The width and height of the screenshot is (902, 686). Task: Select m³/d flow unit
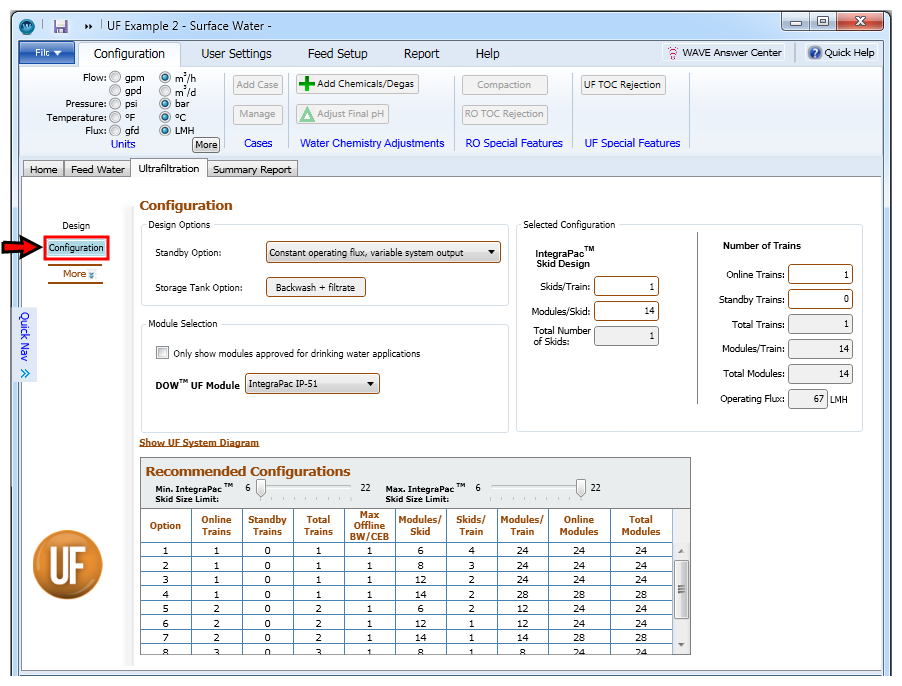coord(165,91)
